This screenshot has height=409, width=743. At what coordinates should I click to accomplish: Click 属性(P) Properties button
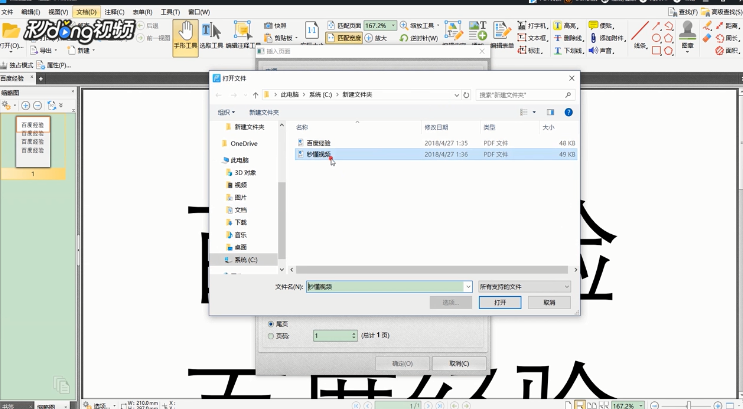point(54,65)
